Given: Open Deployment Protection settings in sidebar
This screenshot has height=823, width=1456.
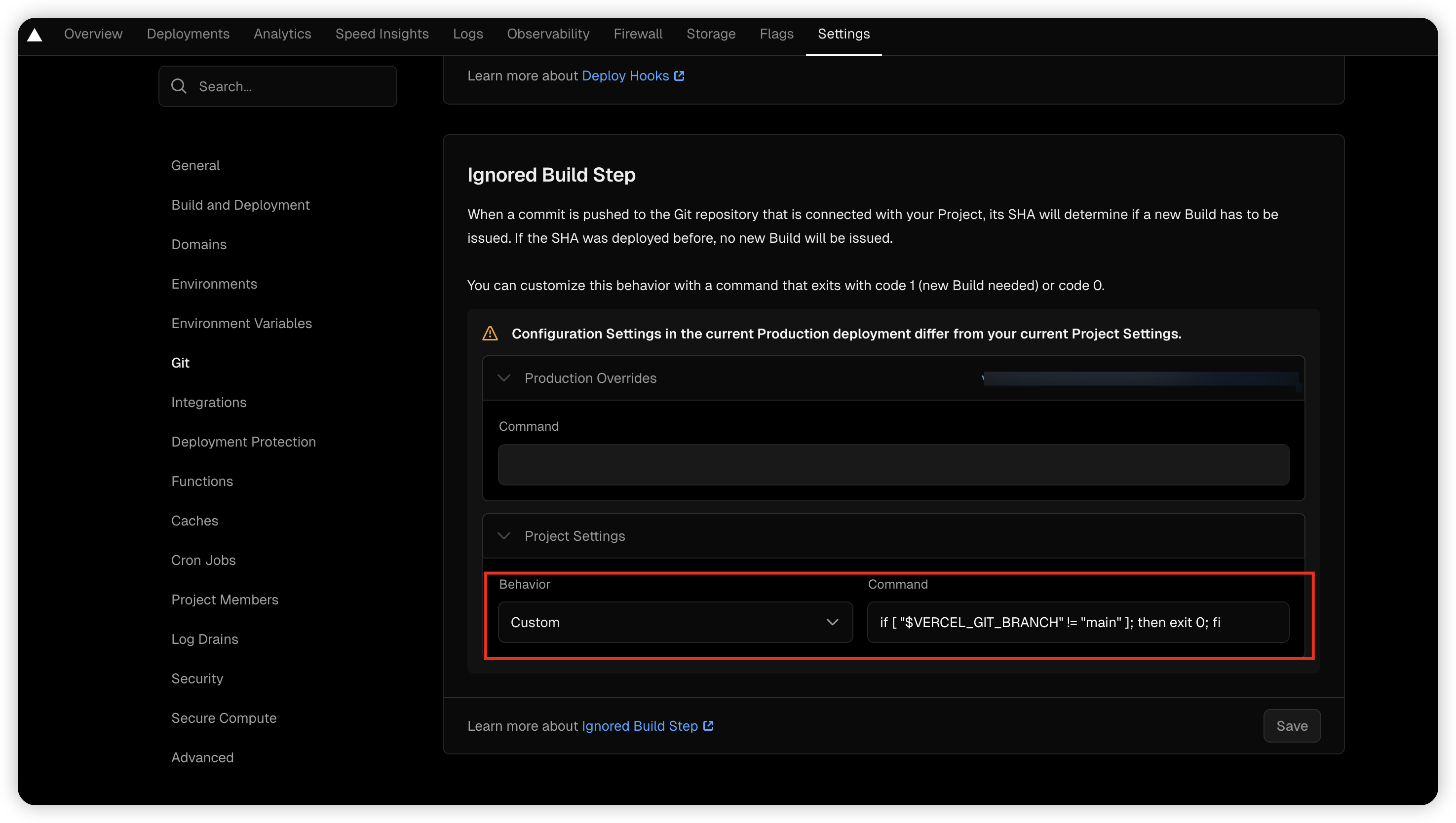Looking at the screenshot, I should pyautogui.click(x=243, y=442).
